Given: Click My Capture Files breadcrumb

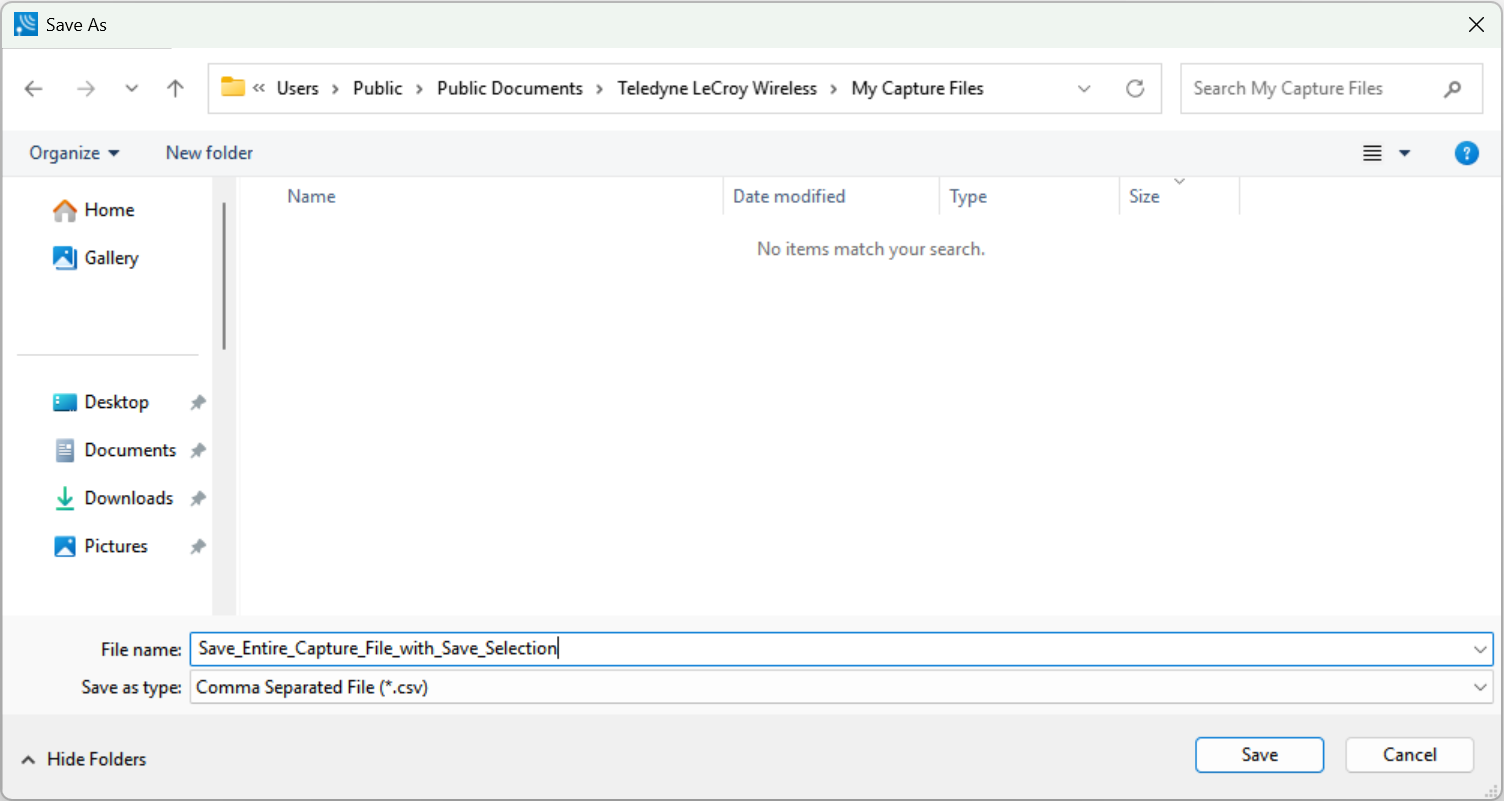Looking at the screenshot, I should [x=917, y=88].
